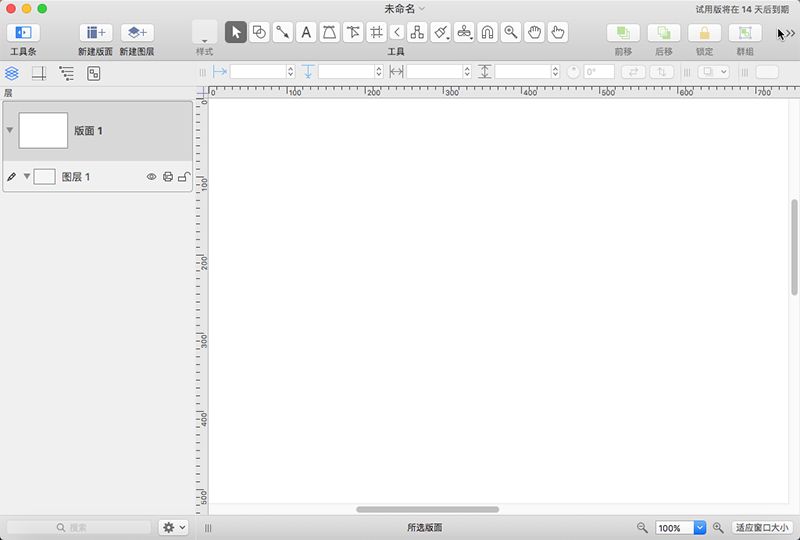800x540 pixels.
Task: Select the Style Brush tool
Action: (x=441, y=32)
